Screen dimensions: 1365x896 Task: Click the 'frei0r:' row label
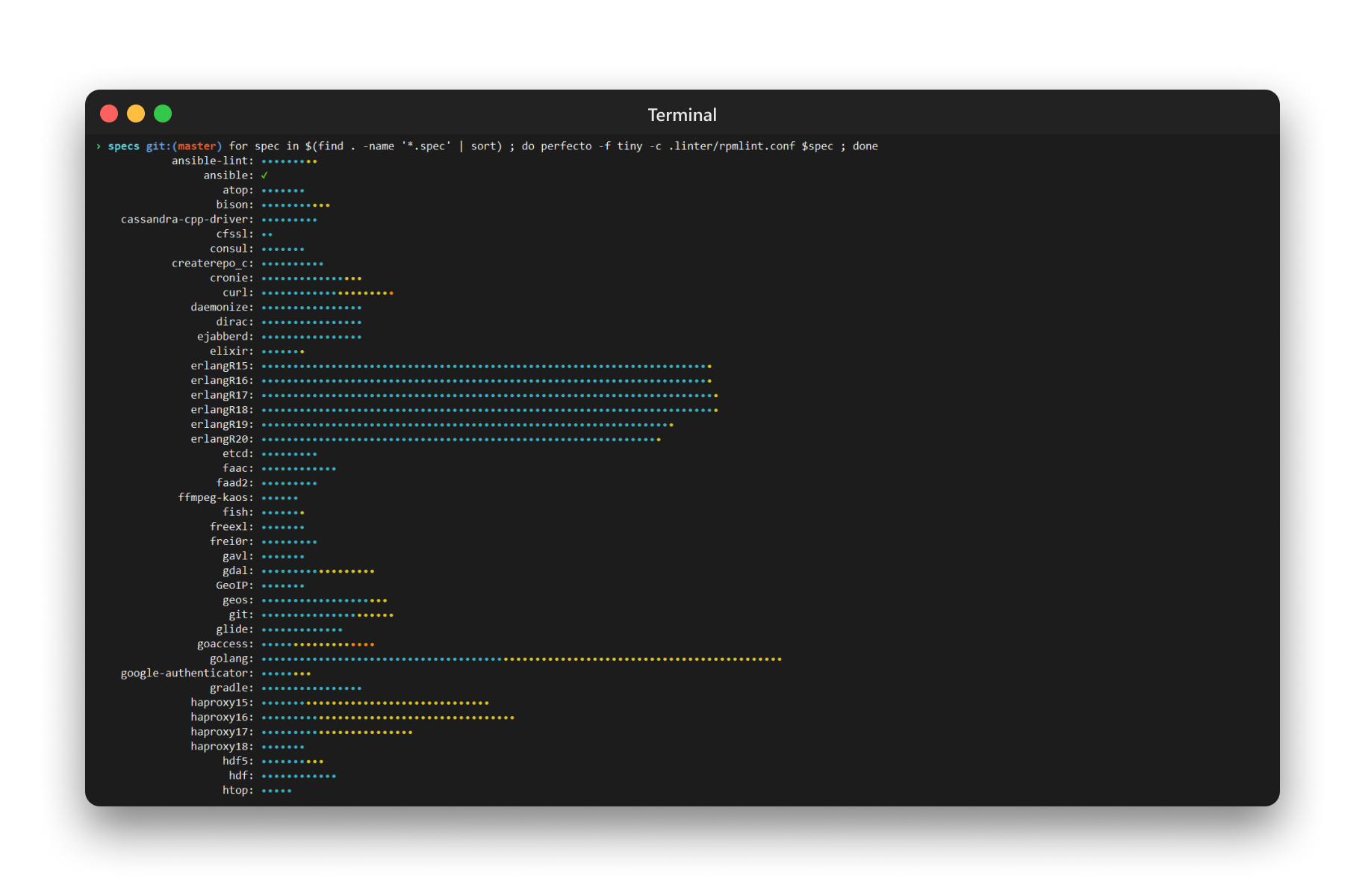231,541
